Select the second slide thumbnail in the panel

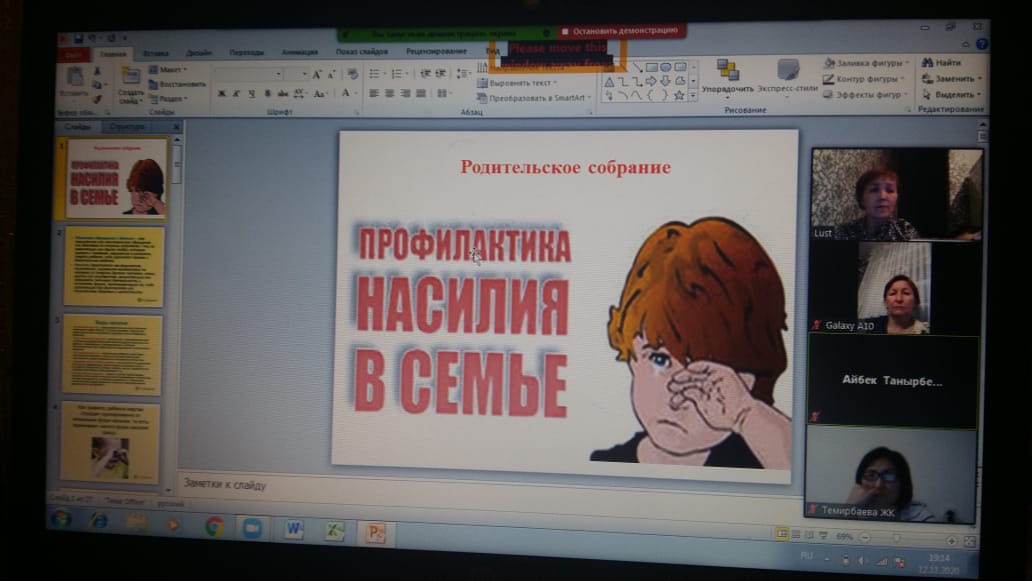click(114, 266)
